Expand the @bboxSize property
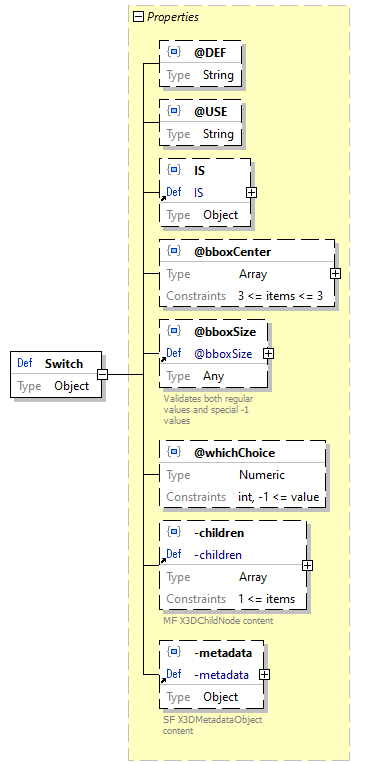This screenshot has height=764, width=365. pos(269,354)
